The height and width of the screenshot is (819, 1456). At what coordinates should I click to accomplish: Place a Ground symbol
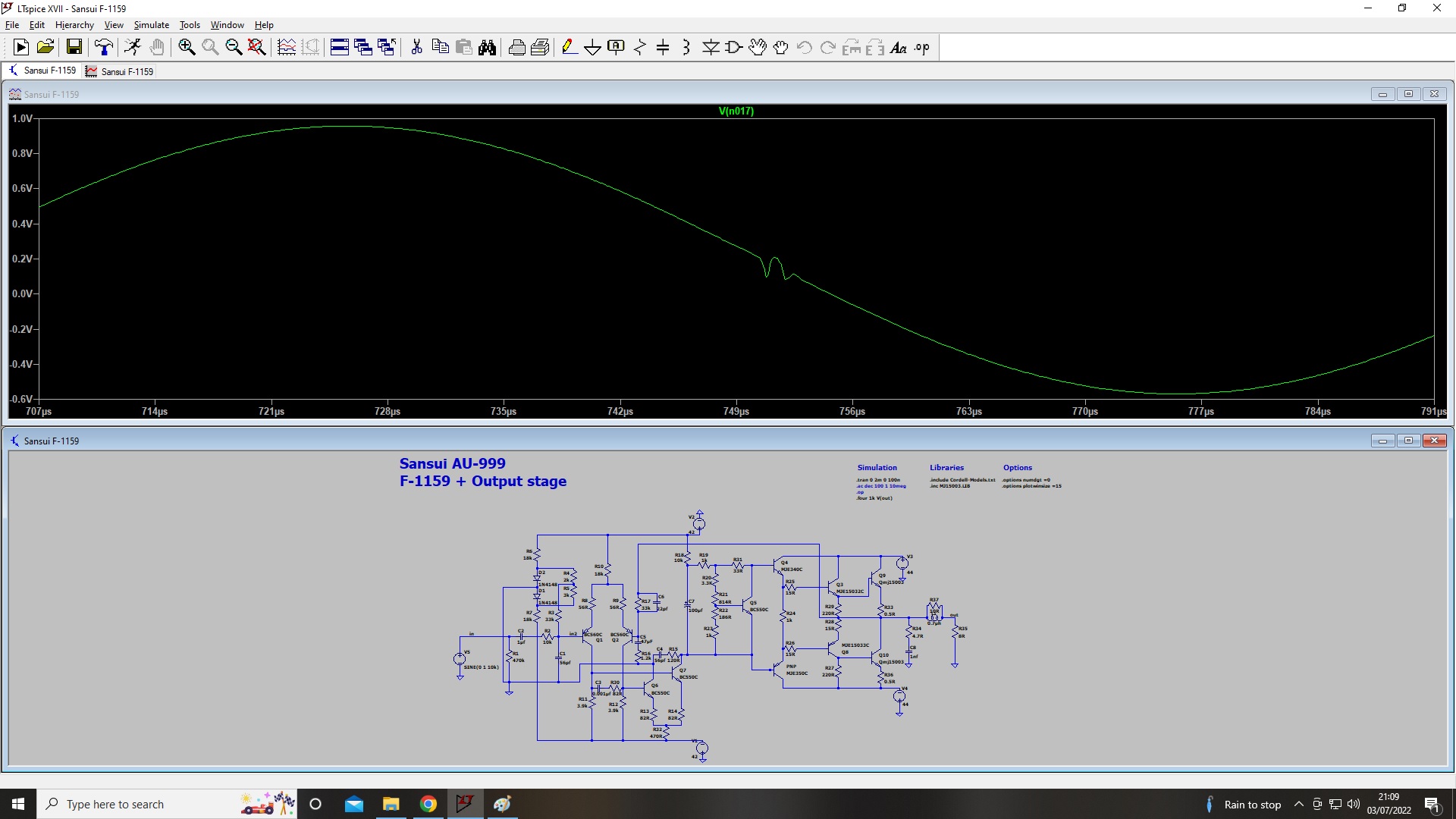592,48
